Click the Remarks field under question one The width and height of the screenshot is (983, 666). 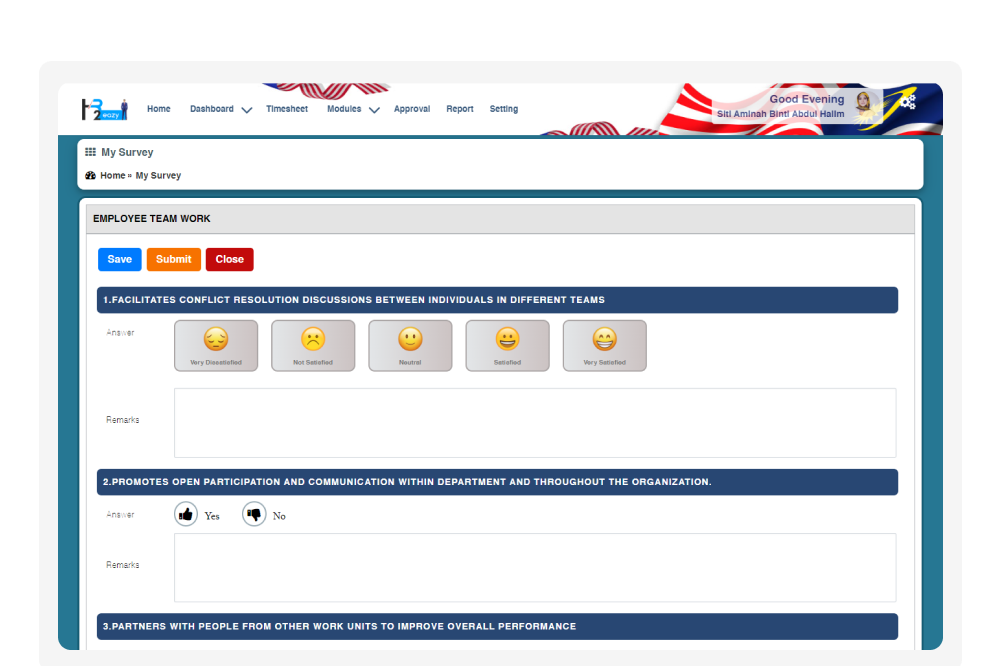coord(535,423)
